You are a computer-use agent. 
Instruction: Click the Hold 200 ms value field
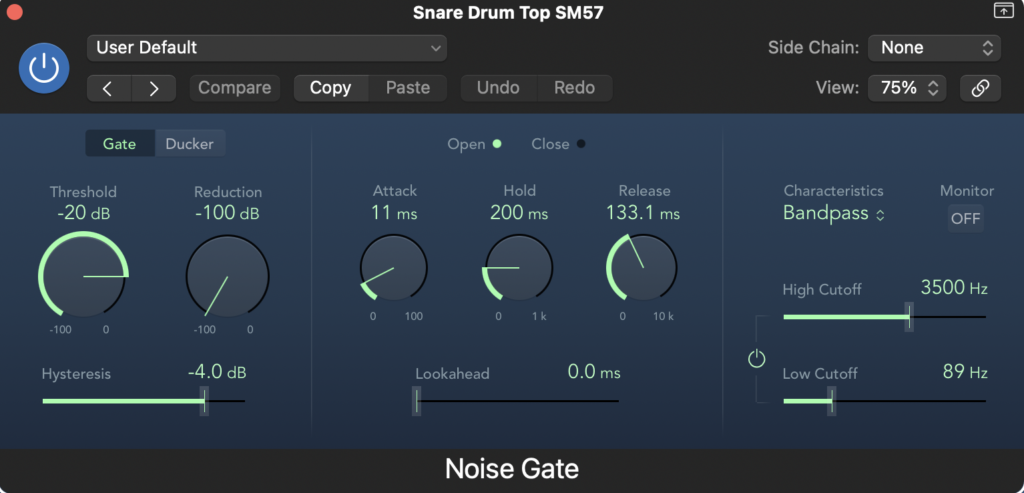click(x=519, y=213)
